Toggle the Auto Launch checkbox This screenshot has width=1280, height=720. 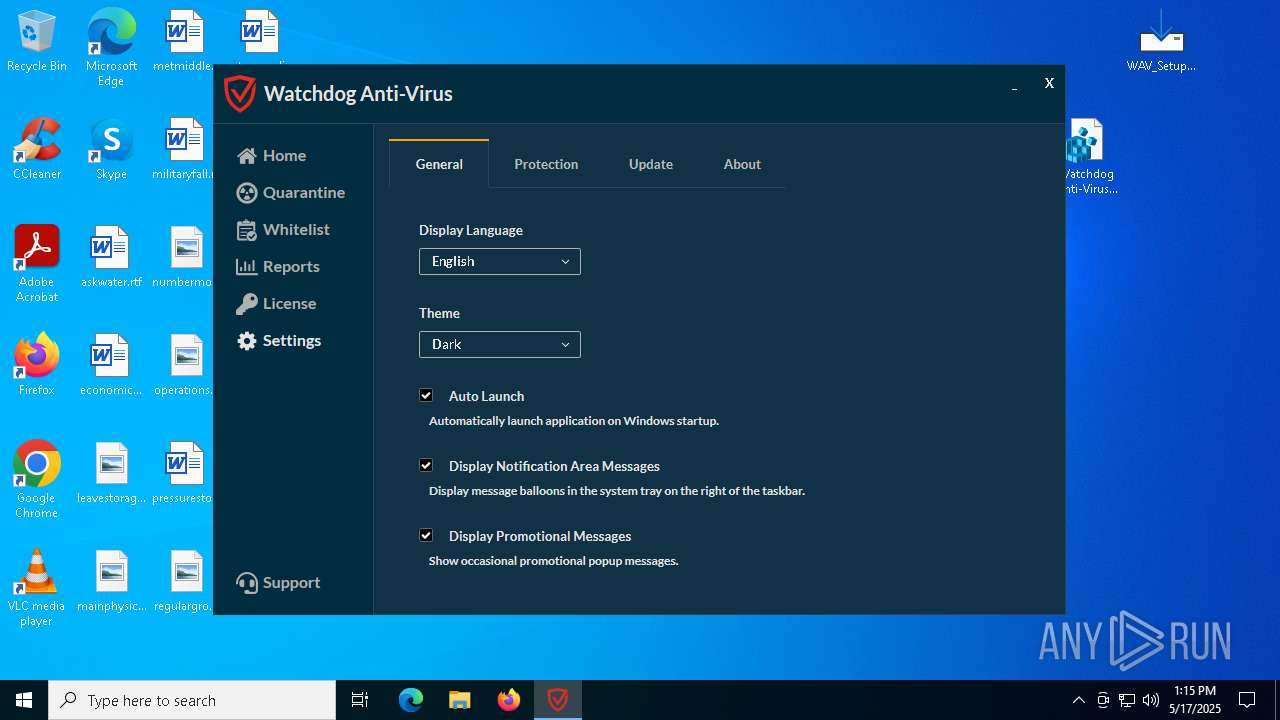(x=426, y=396)
